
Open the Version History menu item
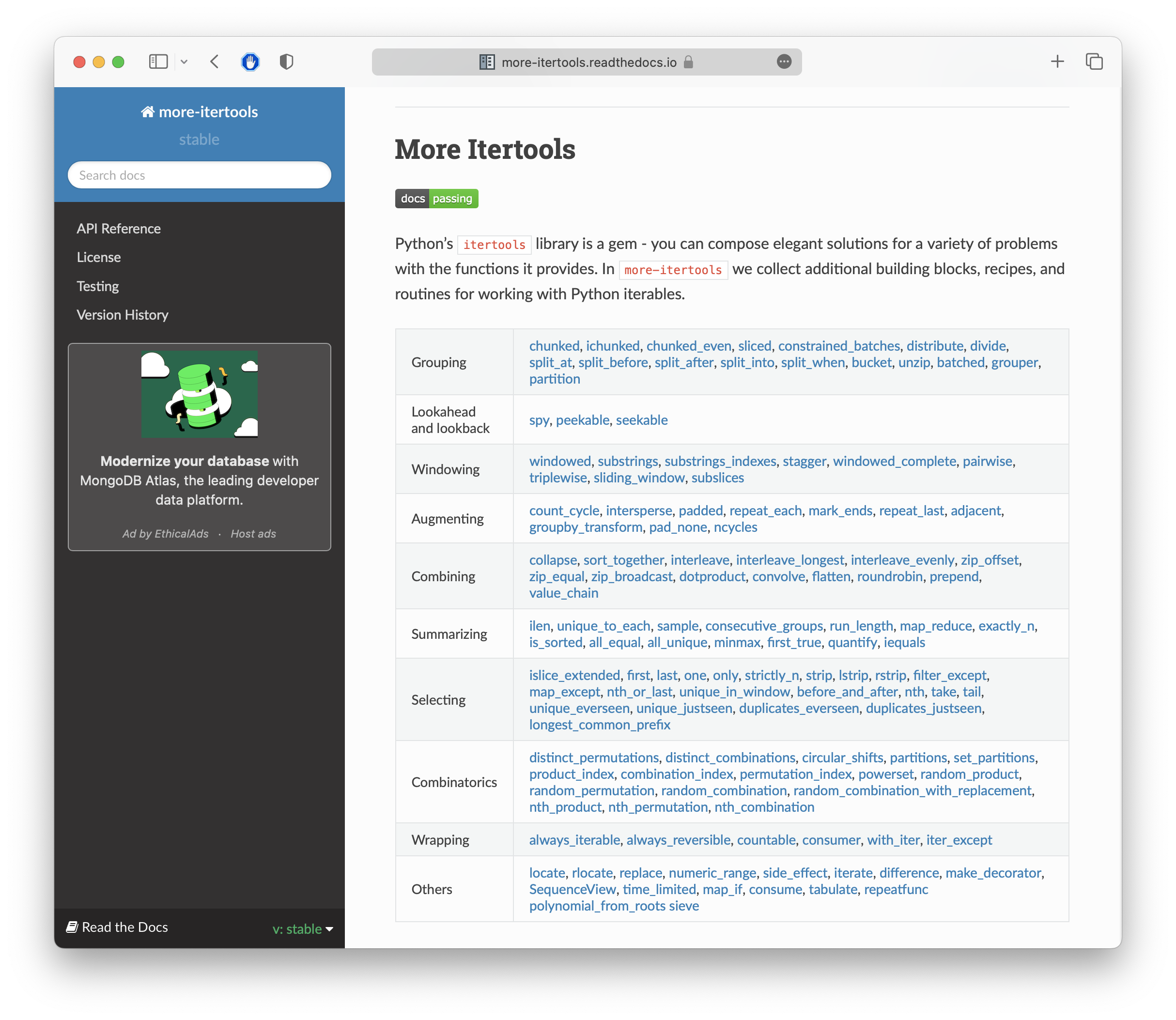(123, 315)
